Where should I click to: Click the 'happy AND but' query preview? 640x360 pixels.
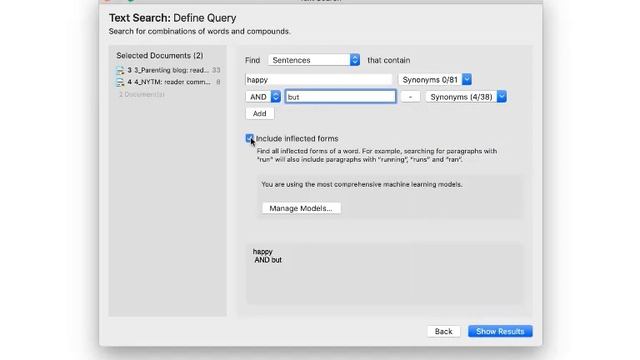tap(267, 256)
